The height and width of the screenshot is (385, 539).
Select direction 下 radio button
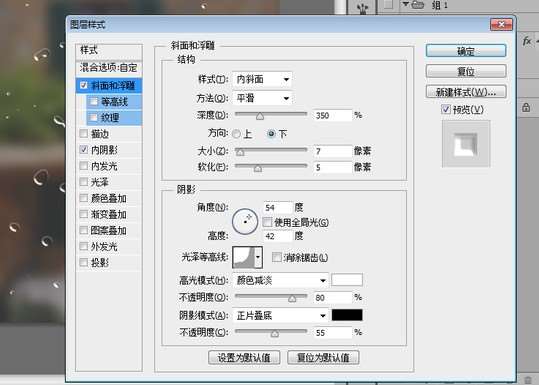(x=271, y=134)
